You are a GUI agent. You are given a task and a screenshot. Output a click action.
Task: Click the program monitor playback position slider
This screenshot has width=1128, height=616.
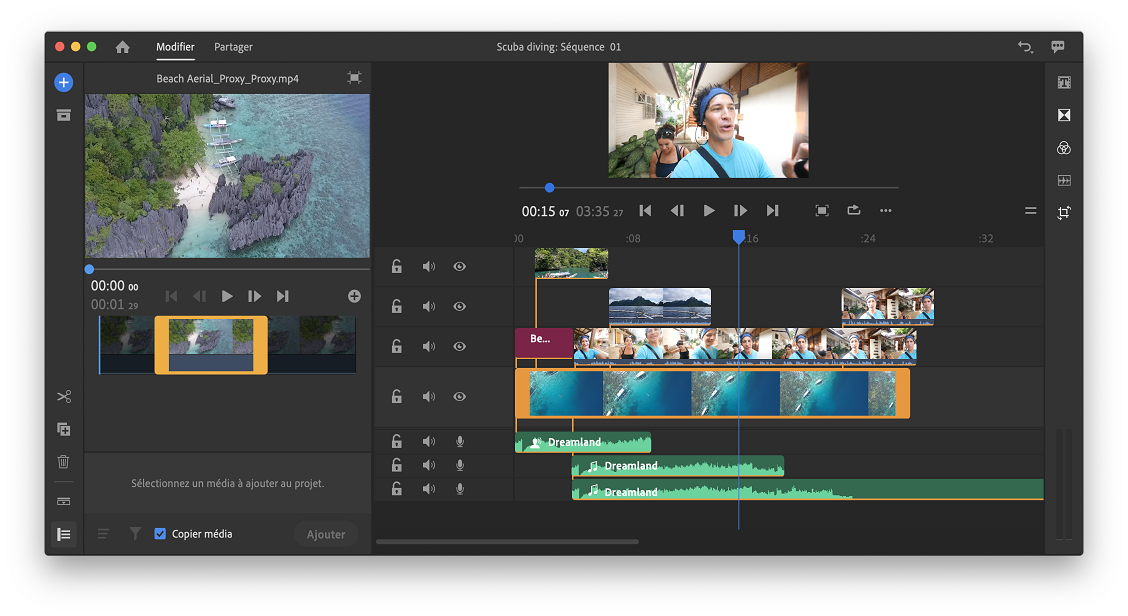pyautogui.click(x=549, y=187)
